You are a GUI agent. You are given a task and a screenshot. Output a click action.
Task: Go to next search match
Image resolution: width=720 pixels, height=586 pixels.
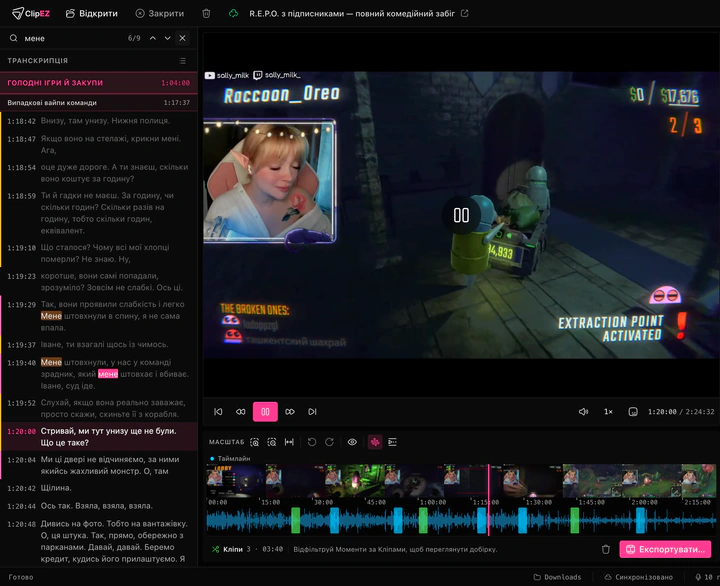pos(168,38)
